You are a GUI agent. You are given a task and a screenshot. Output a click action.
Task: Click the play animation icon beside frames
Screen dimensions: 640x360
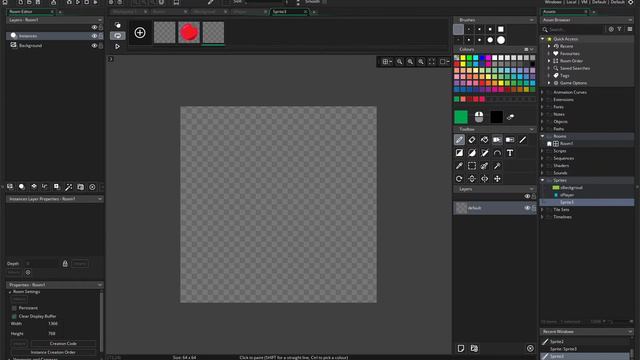[x=118, y=47]
